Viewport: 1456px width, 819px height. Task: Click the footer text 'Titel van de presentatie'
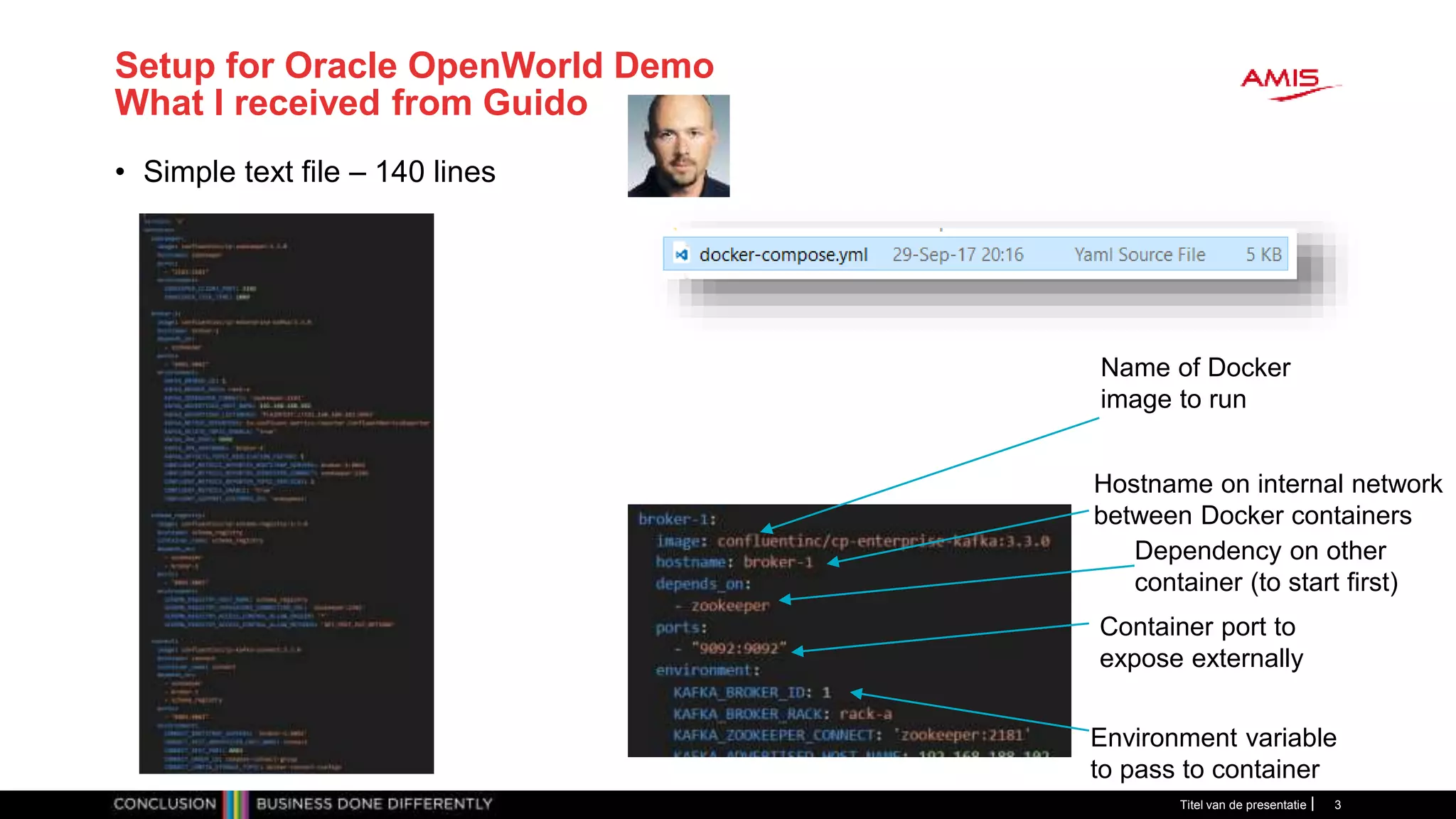[x=1243, y=805]
